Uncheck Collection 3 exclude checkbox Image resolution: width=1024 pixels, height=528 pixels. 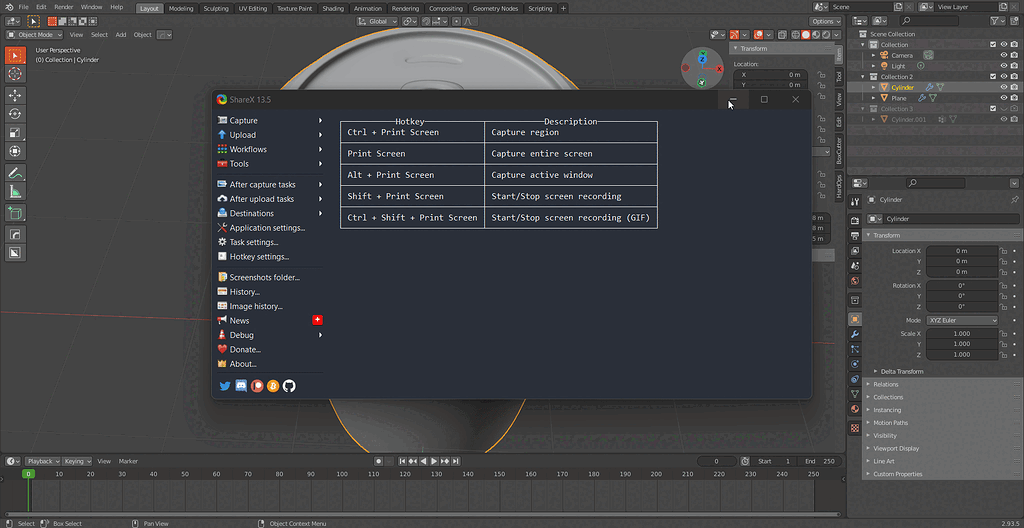(993, 108)
